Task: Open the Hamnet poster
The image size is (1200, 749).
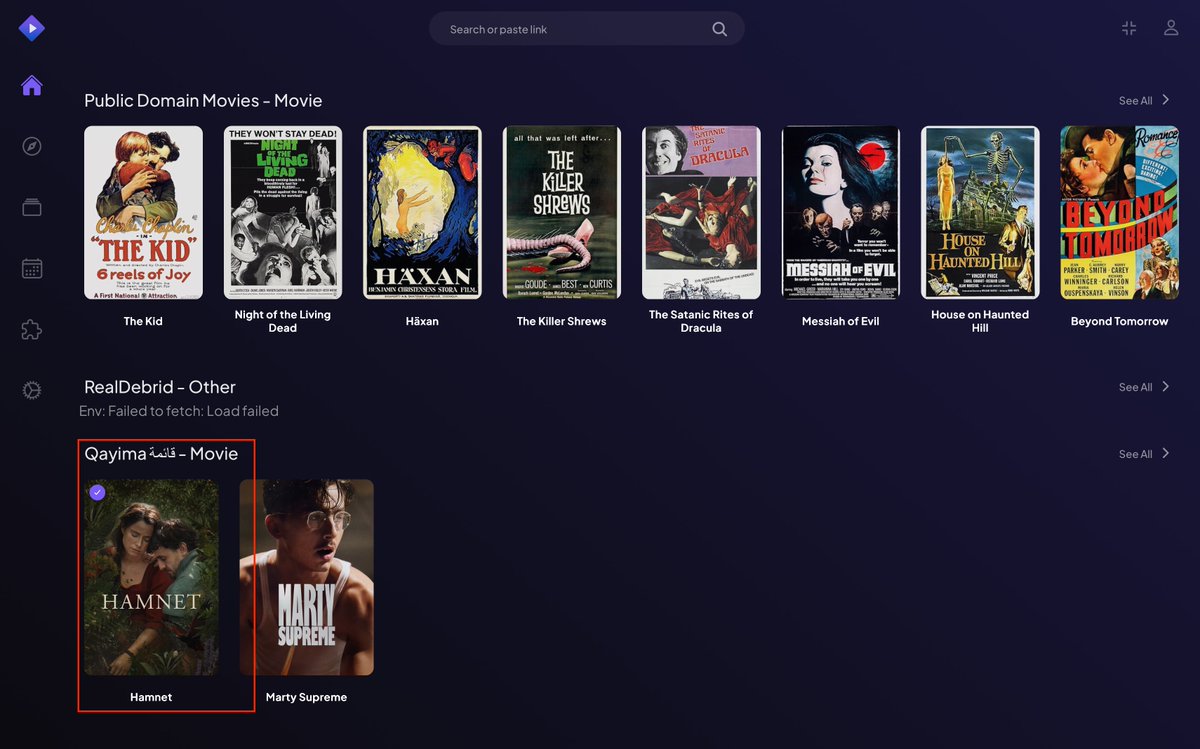Action: point(151,577)
